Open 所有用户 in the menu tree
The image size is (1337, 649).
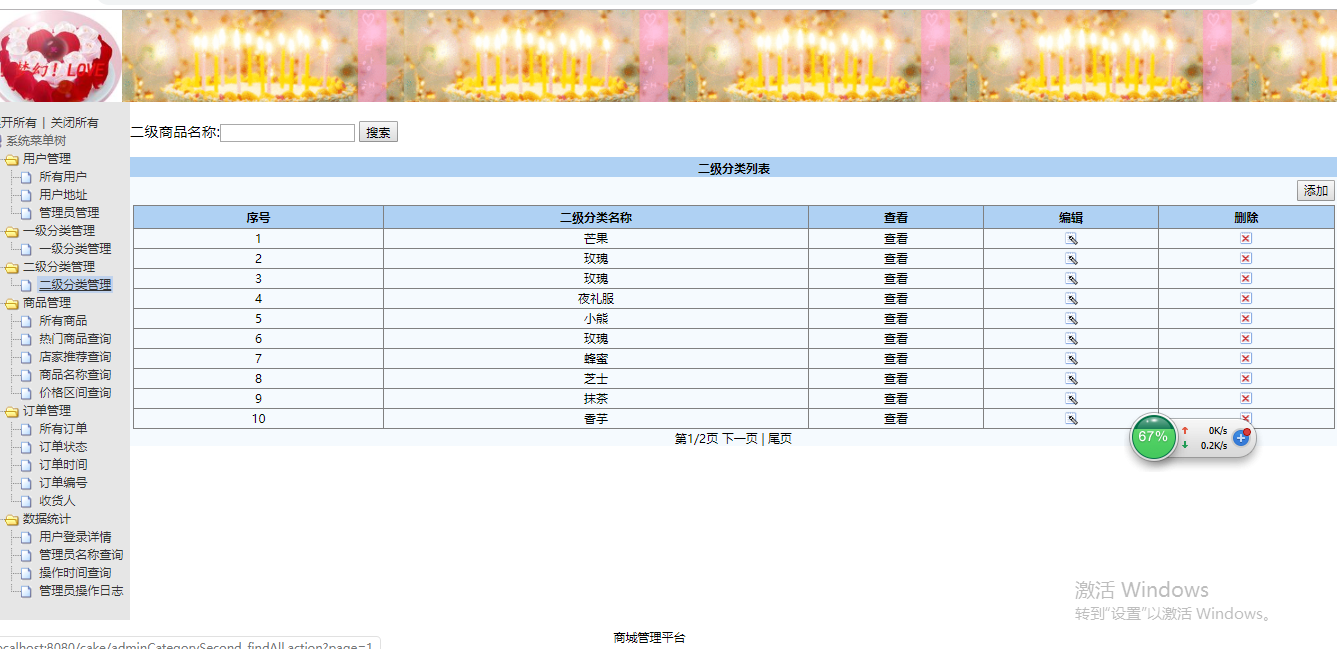click(63, 177)
